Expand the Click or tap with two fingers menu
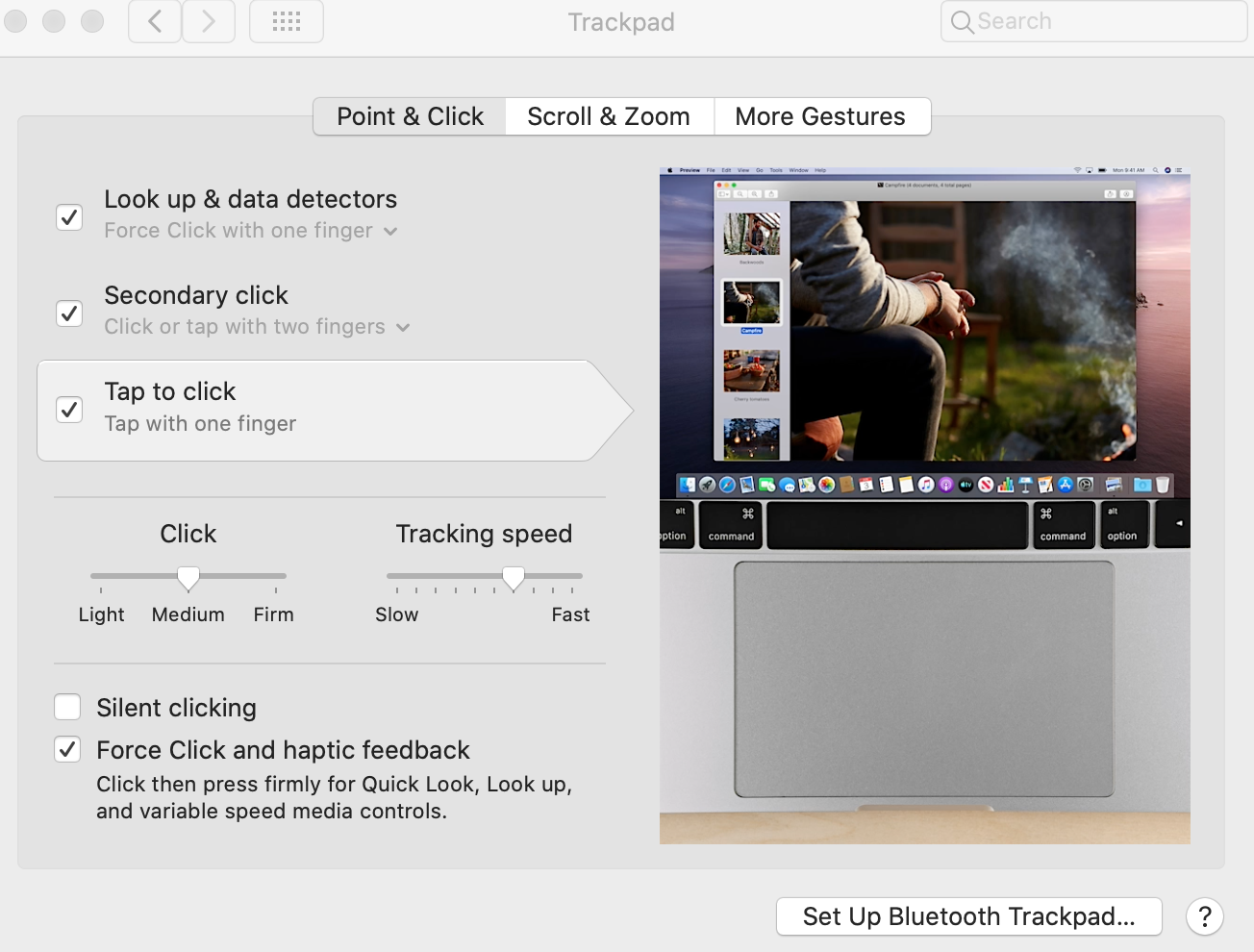 [258, 327]
